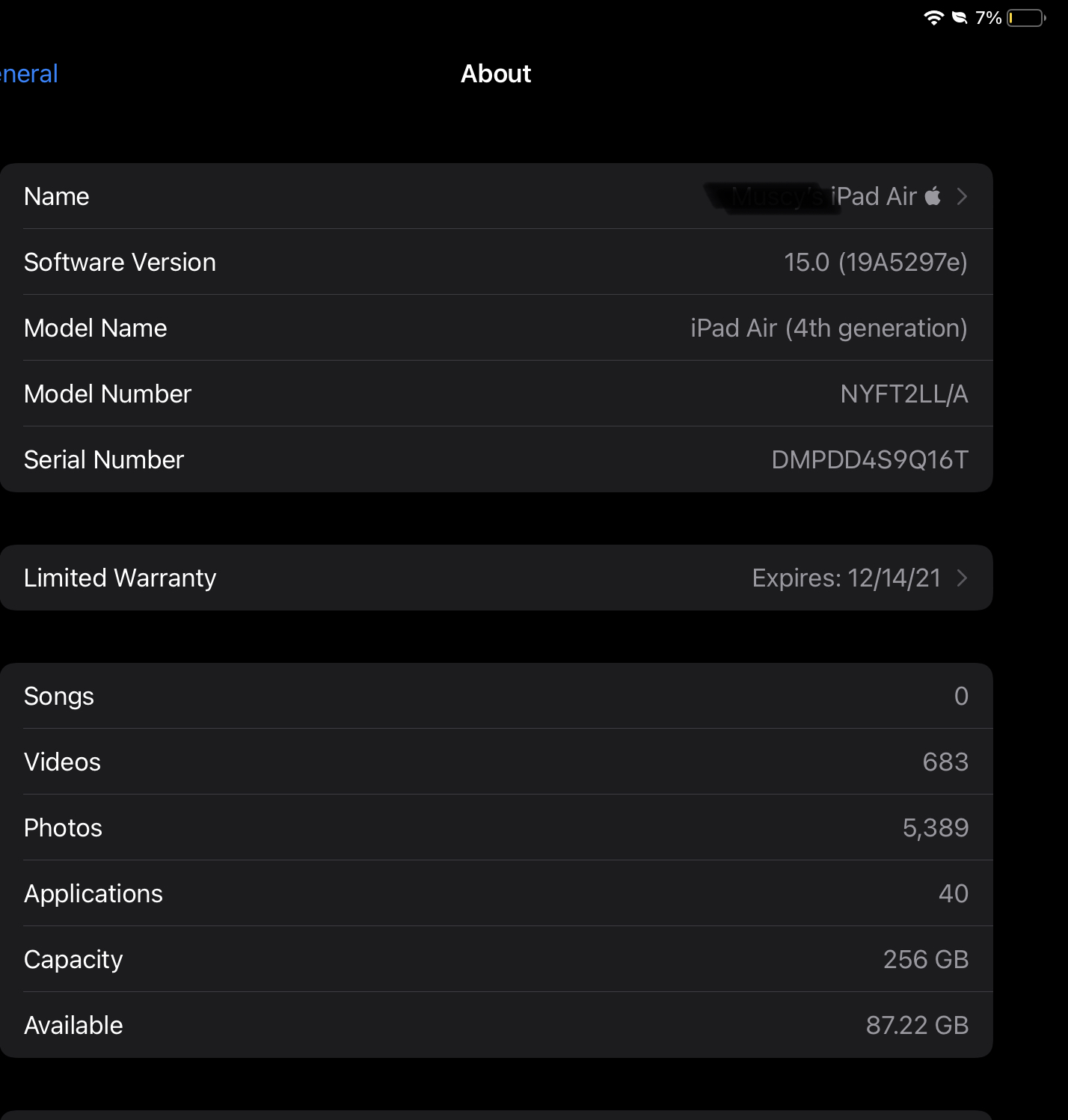Click the Focus mode status icon
Image resolution: width=1068 pixels, height=1120 pixels.
point(959,18)
